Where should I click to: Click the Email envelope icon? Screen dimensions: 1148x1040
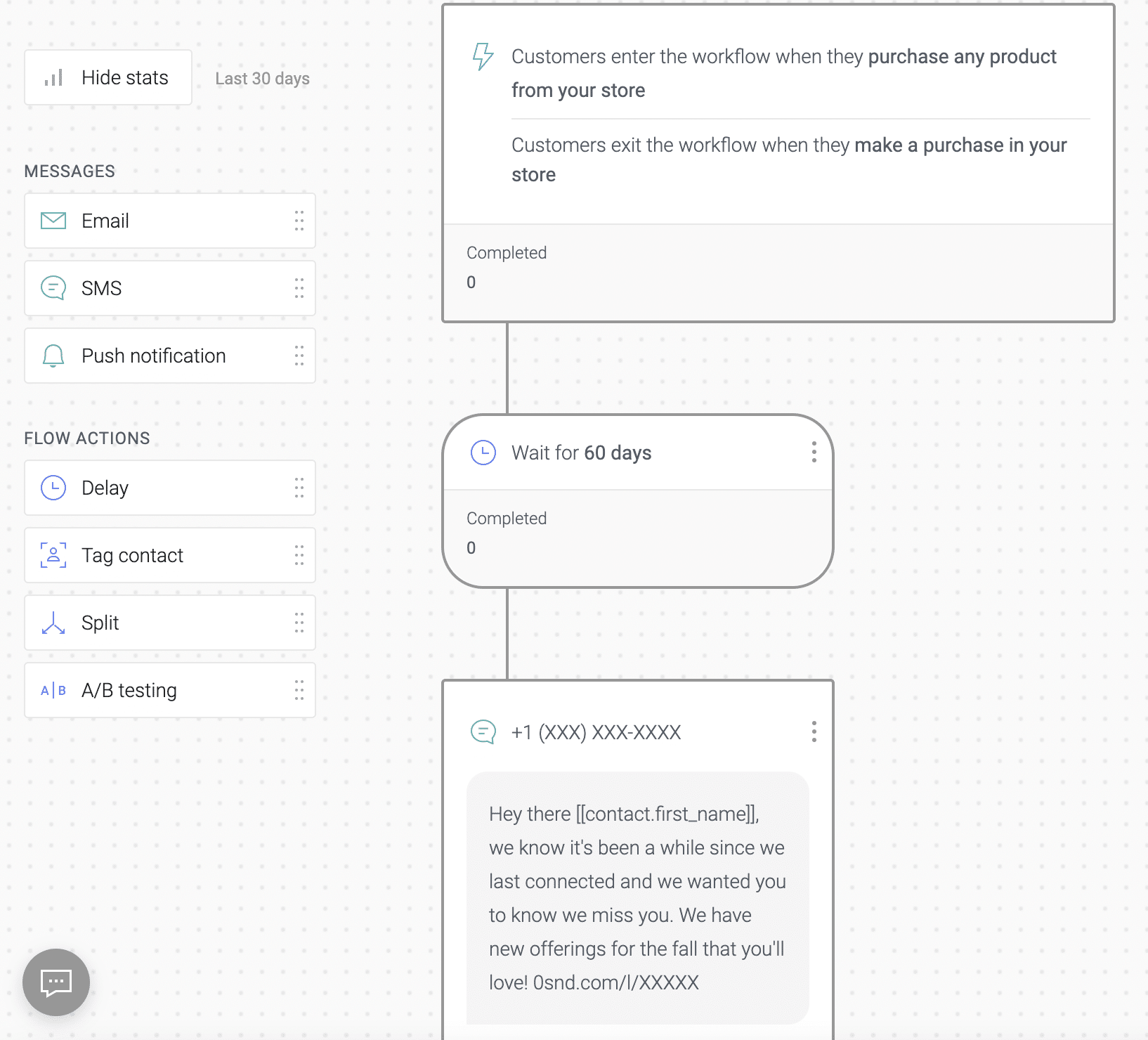pos(53,221)
